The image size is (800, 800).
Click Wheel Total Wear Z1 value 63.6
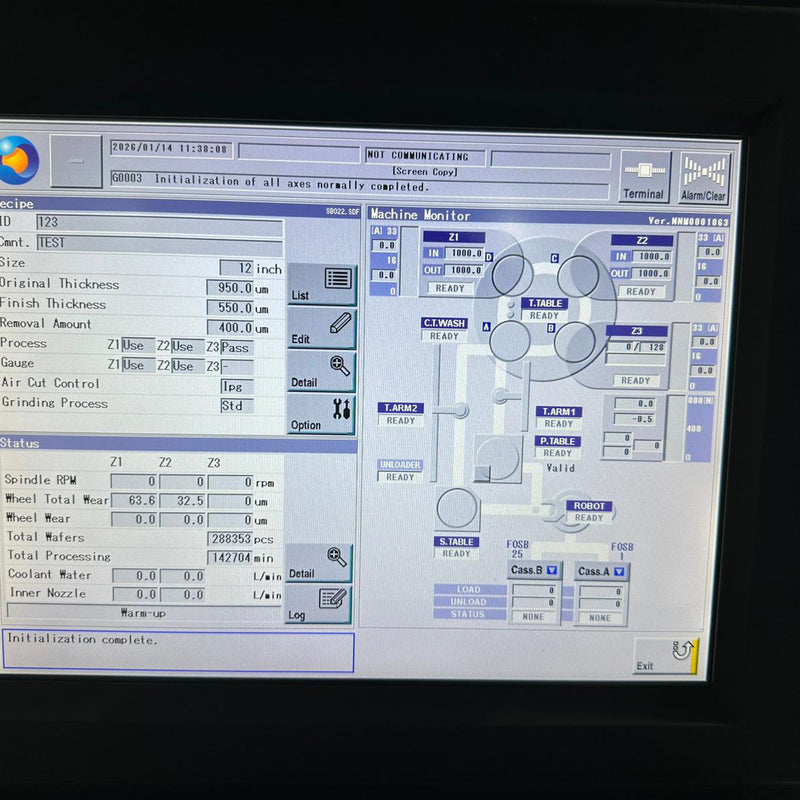[x=134, y=501]
